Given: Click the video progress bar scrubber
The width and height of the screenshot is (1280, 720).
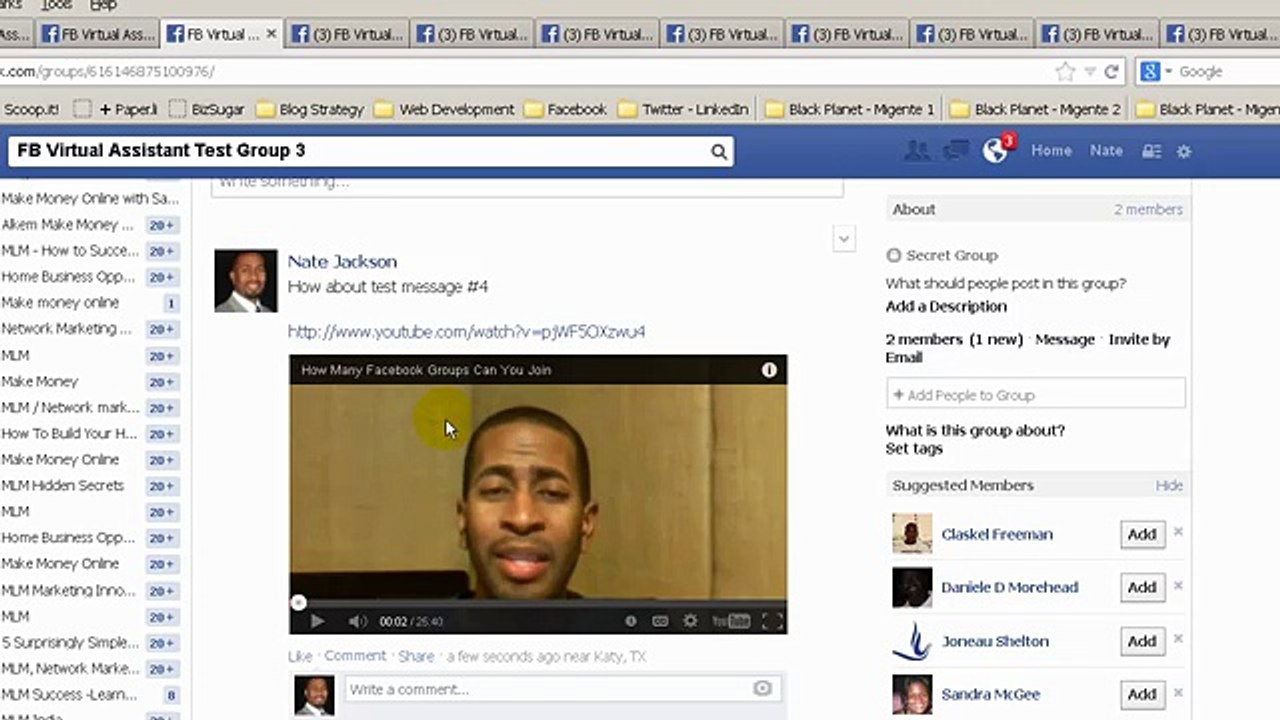Looking at the screenshot, I should point(298,602).
